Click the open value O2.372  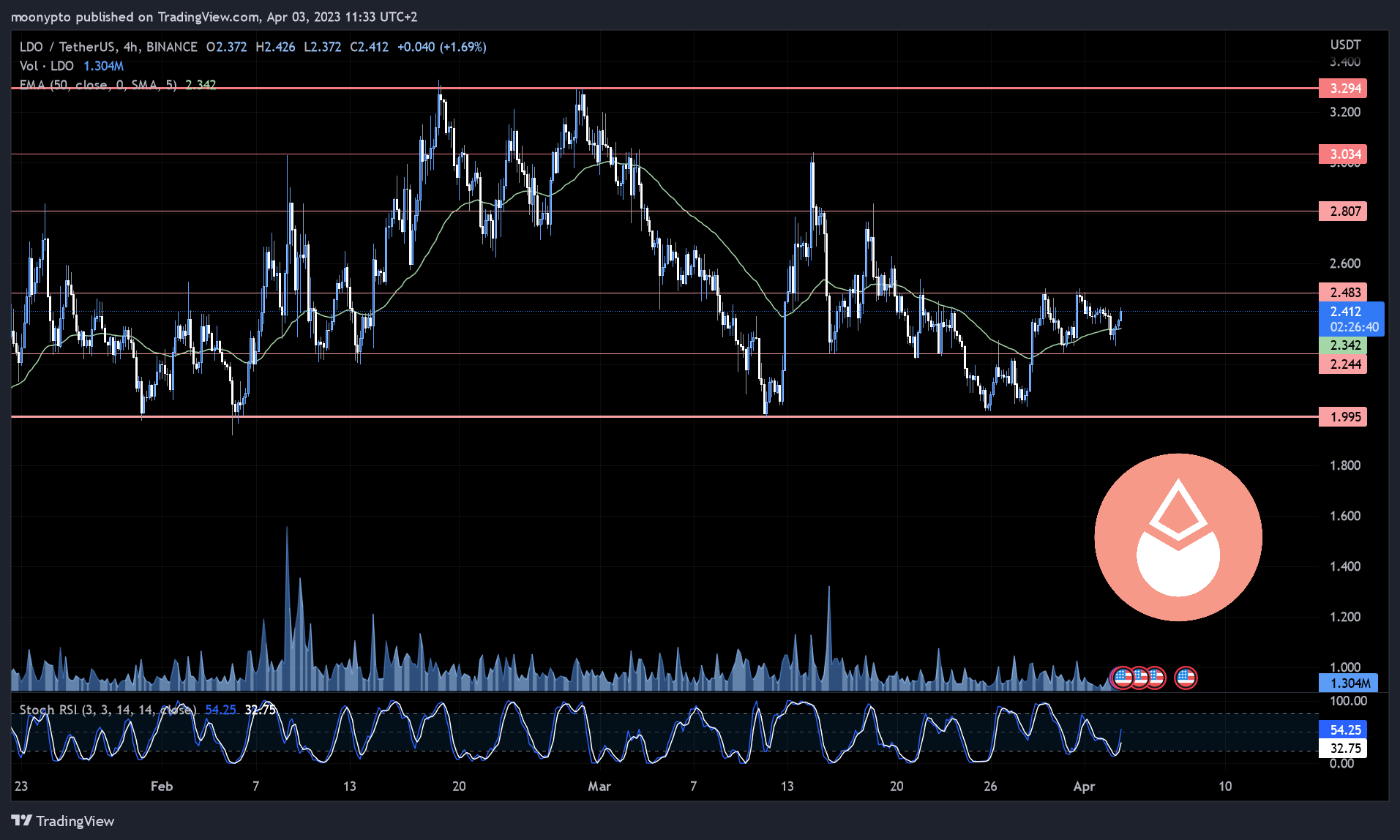click(x=227, y=47)
